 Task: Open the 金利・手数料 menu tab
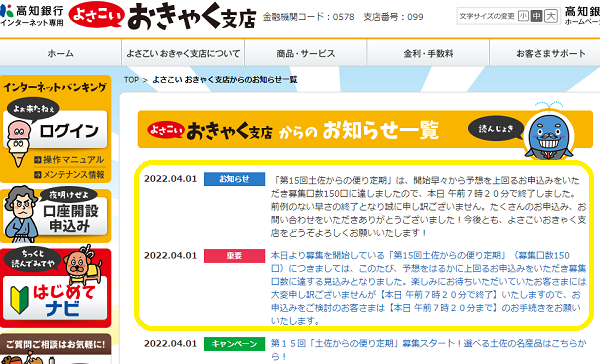[x=428, y=53]
